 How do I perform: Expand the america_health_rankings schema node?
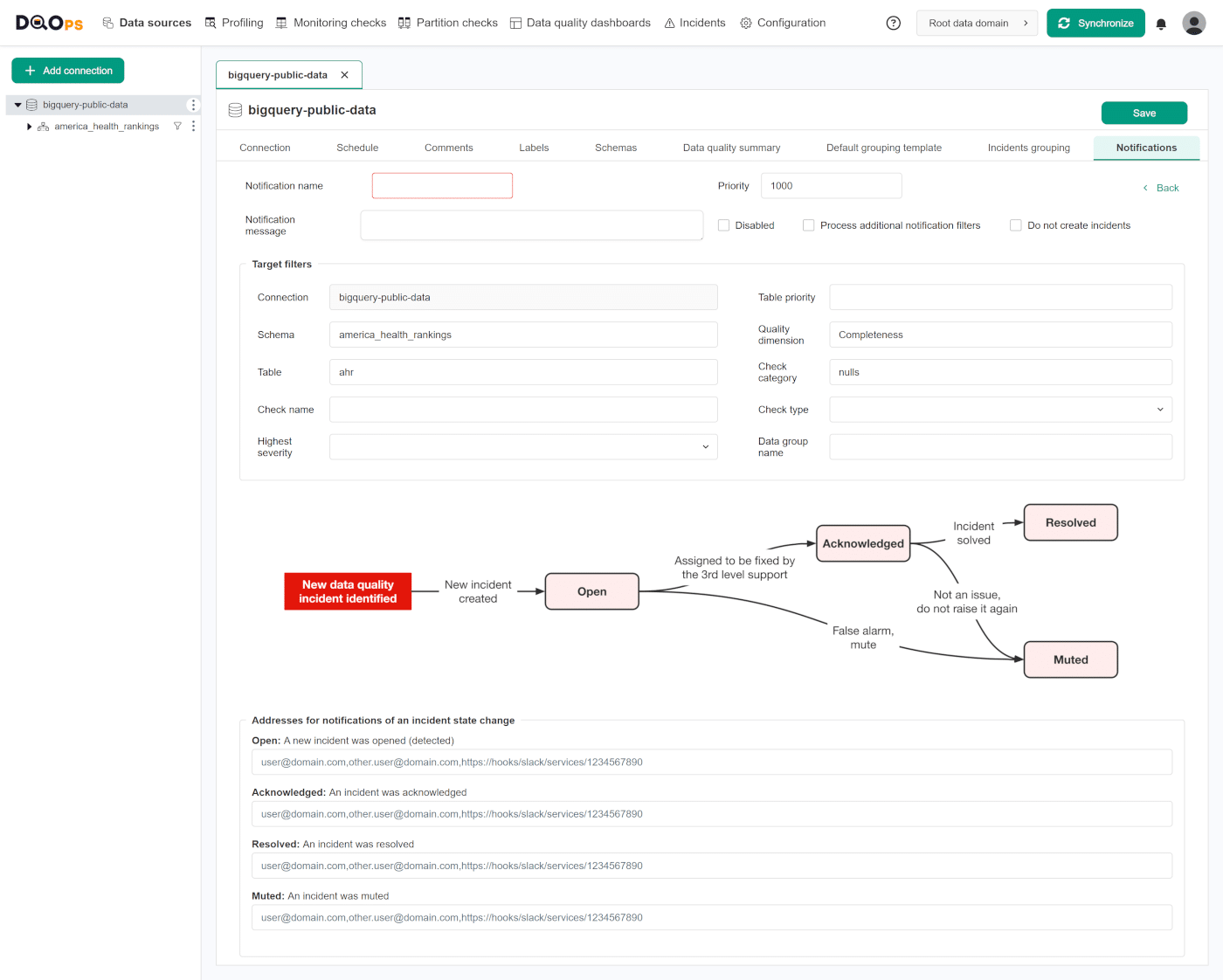[x=29, y=127]
